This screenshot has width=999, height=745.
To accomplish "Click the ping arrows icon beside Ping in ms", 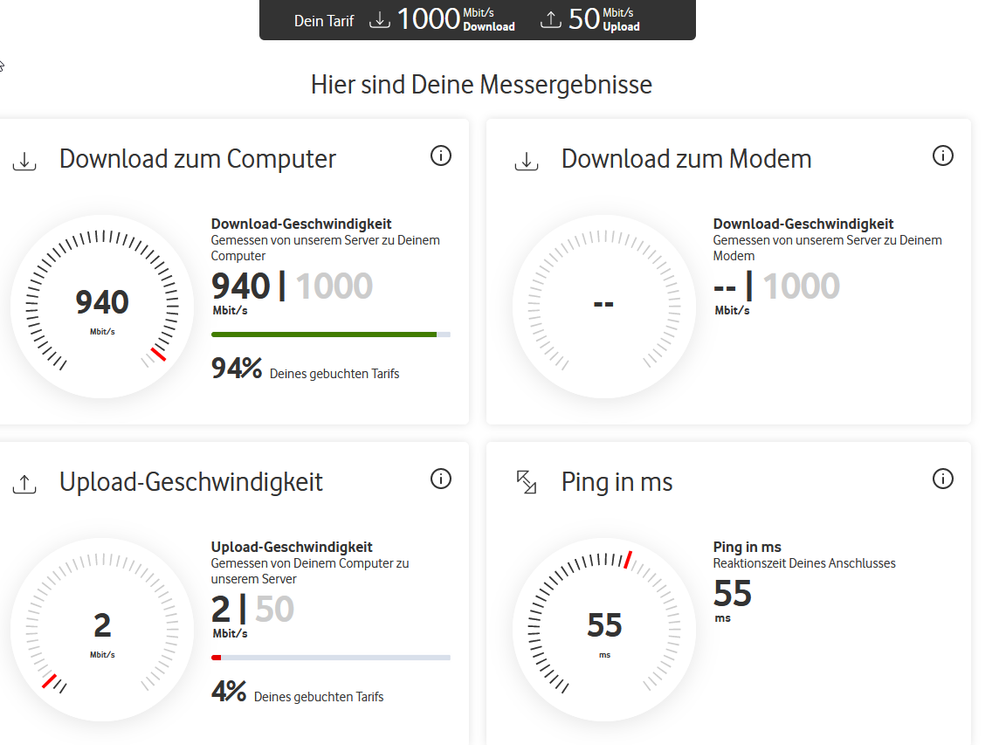I will (x=526, y=482).
